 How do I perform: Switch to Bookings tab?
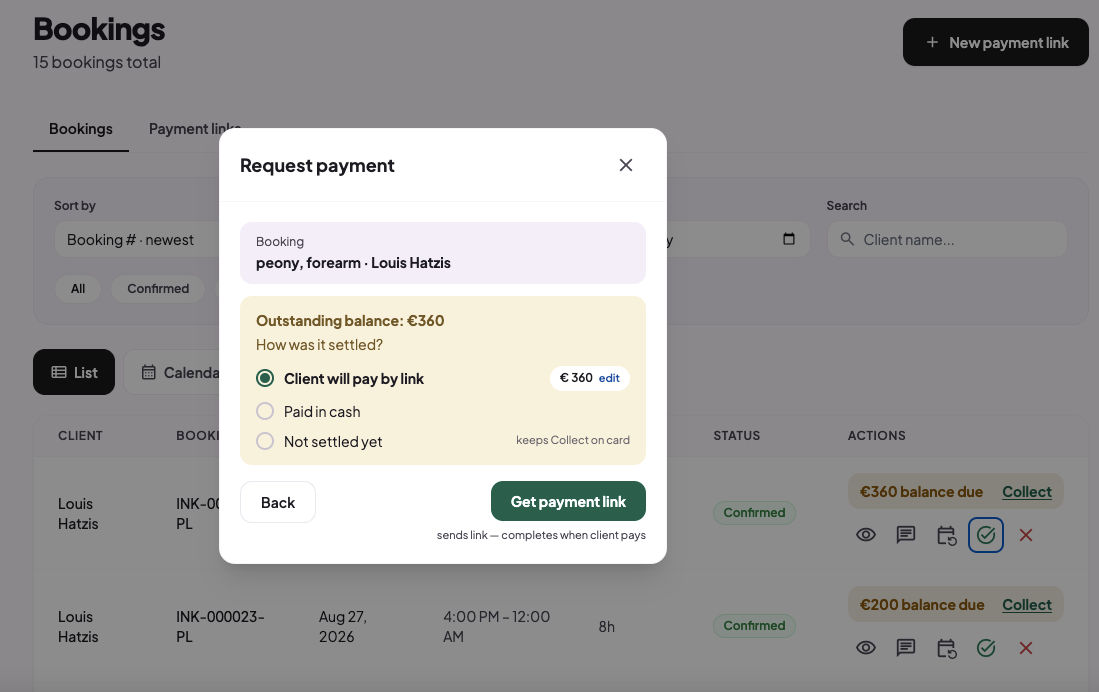point(81,129)
